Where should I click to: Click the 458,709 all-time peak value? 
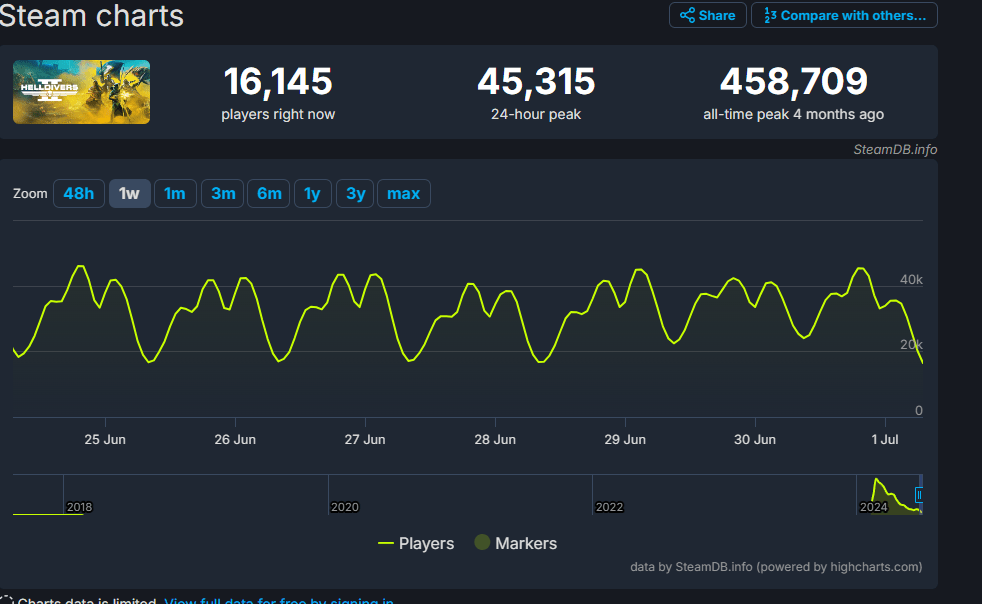(793, 81)
